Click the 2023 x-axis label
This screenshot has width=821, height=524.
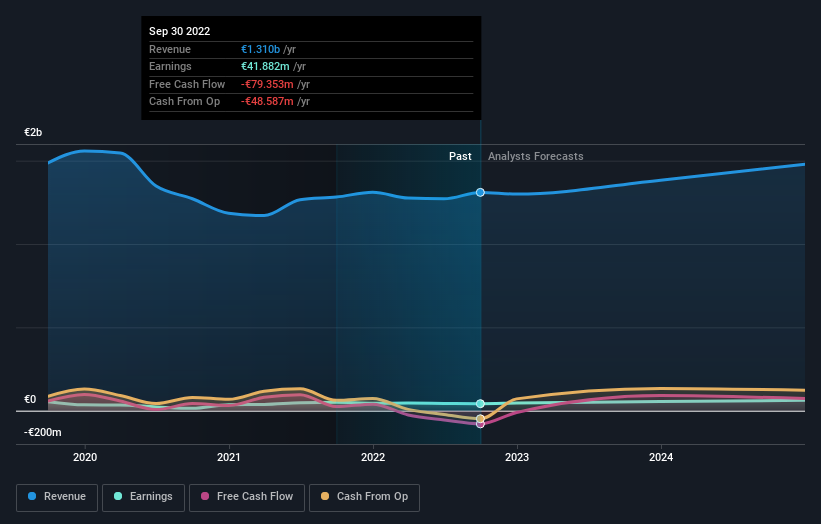tap(517, 457)
